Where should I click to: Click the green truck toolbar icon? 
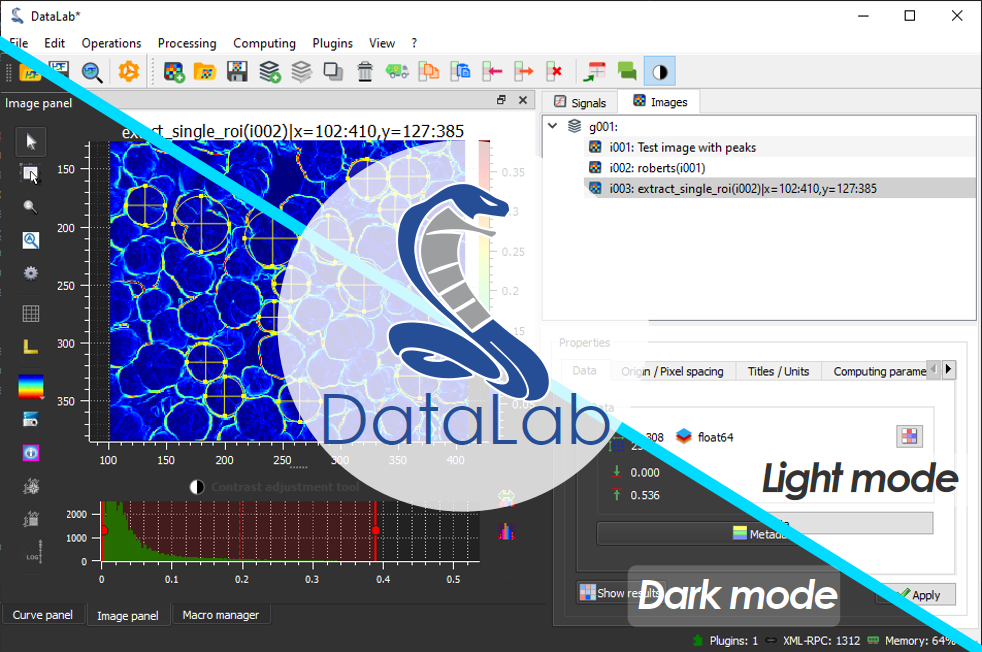397,71
